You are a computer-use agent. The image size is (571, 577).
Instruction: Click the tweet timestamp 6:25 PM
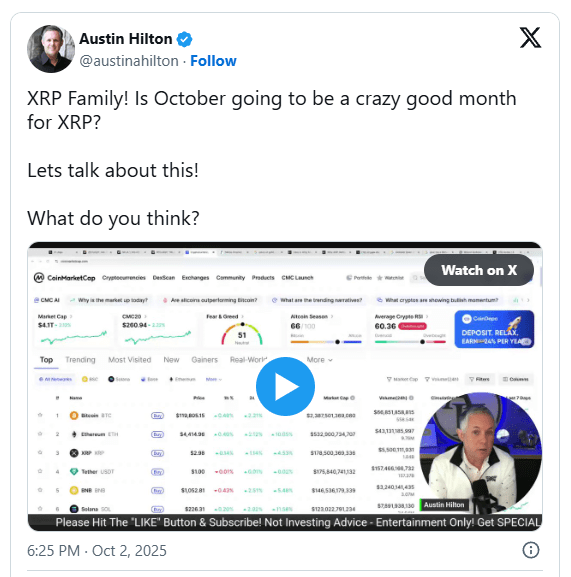tap(54, 551)
